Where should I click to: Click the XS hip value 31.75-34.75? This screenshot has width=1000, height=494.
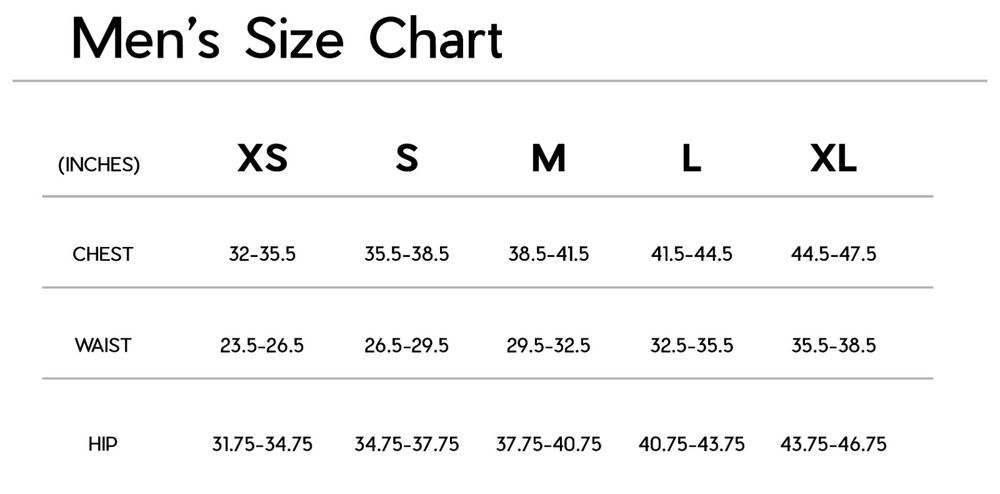pos(262,444)
